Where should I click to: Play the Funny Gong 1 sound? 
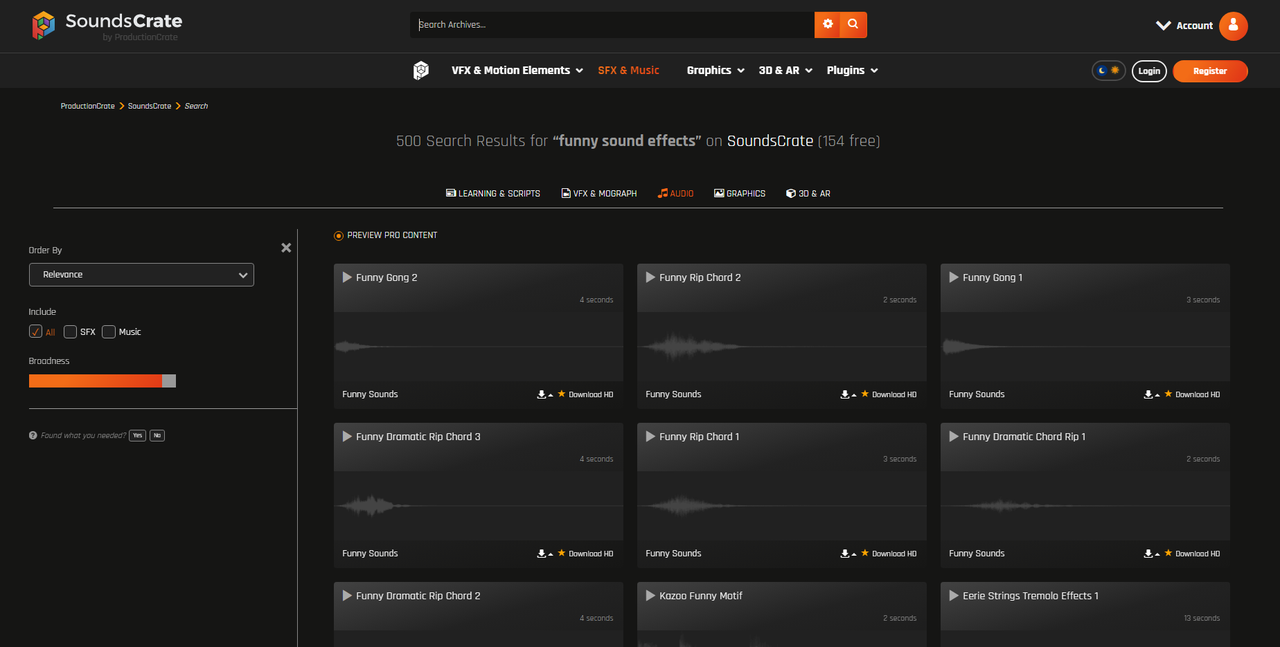954,277
